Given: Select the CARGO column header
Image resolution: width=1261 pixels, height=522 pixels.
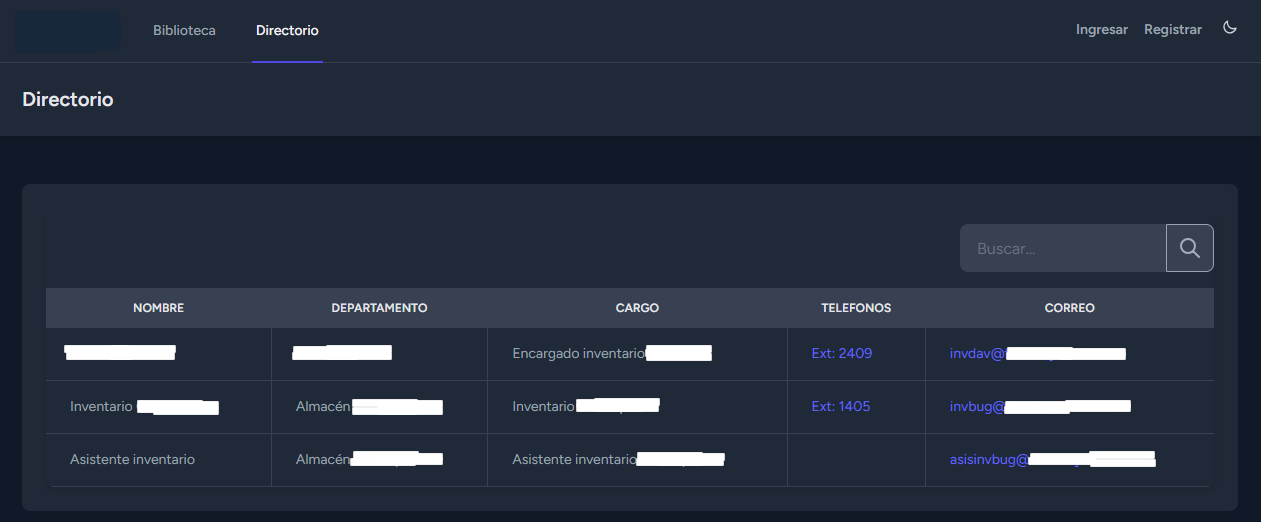Looking at the screenshot, I should (x=637, y=308).
